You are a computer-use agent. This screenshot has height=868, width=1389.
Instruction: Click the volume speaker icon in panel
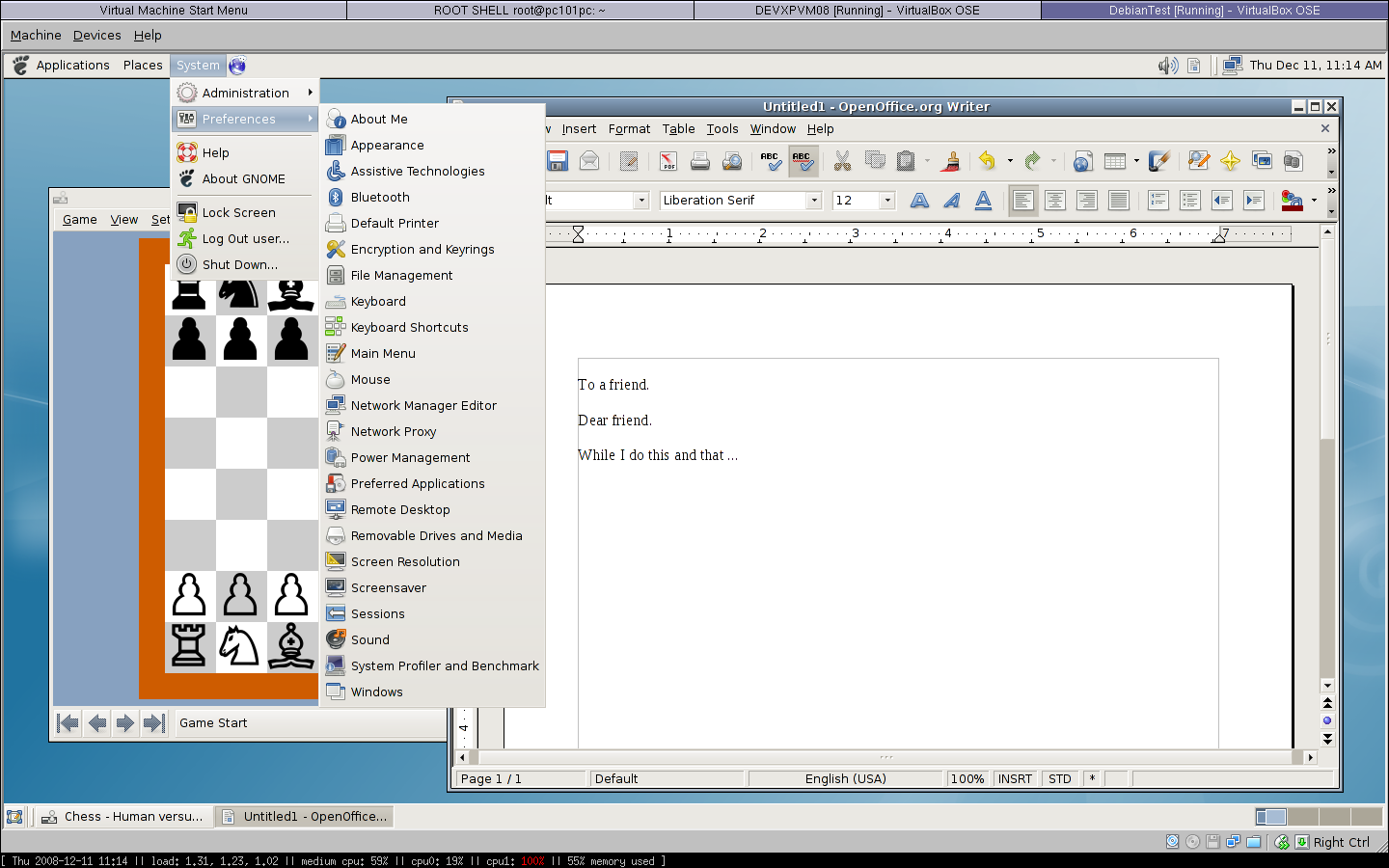[x=1167, y=65]
